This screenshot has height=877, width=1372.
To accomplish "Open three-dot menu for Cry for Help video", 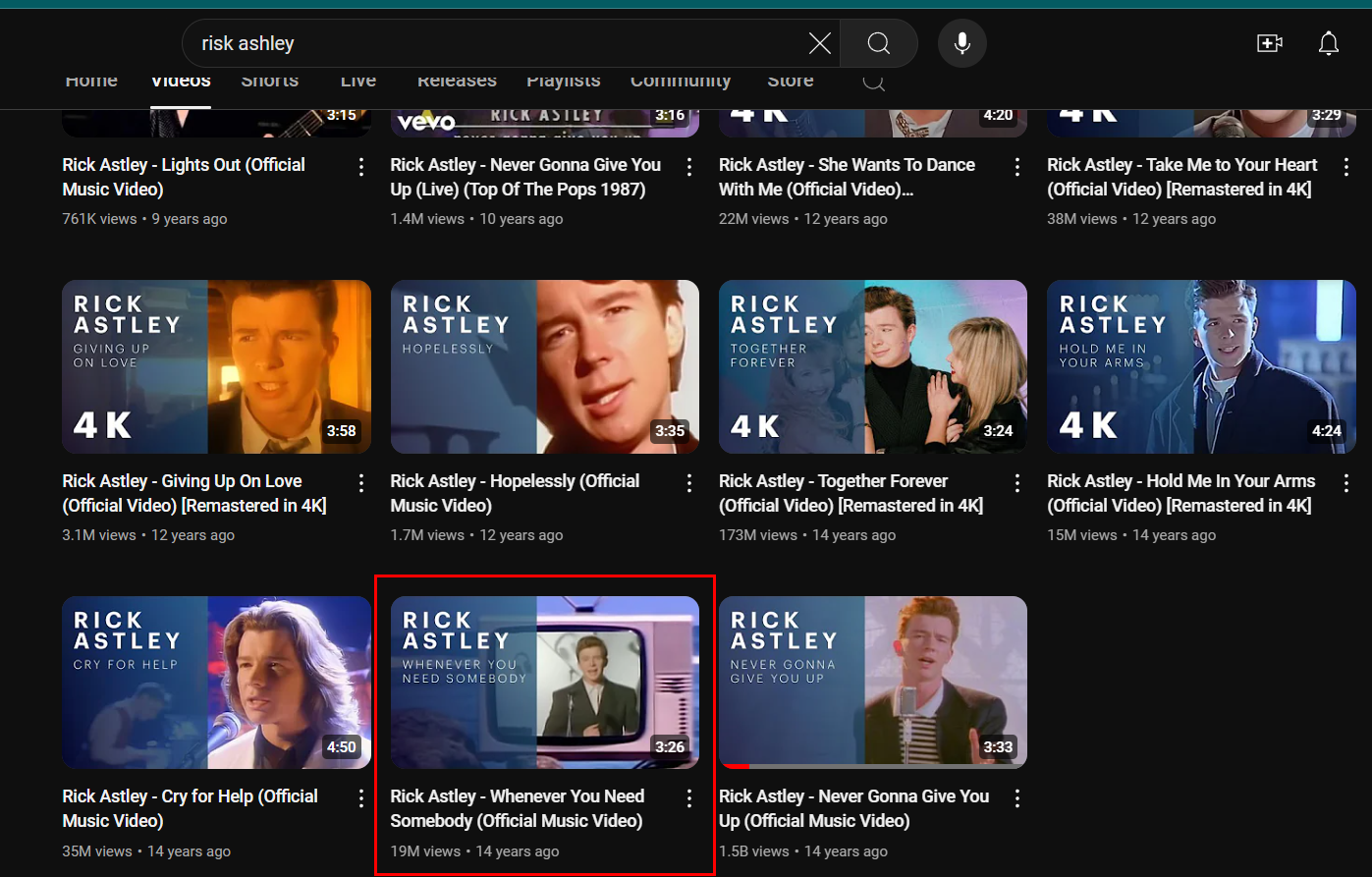I will click(x=361, y=798).
